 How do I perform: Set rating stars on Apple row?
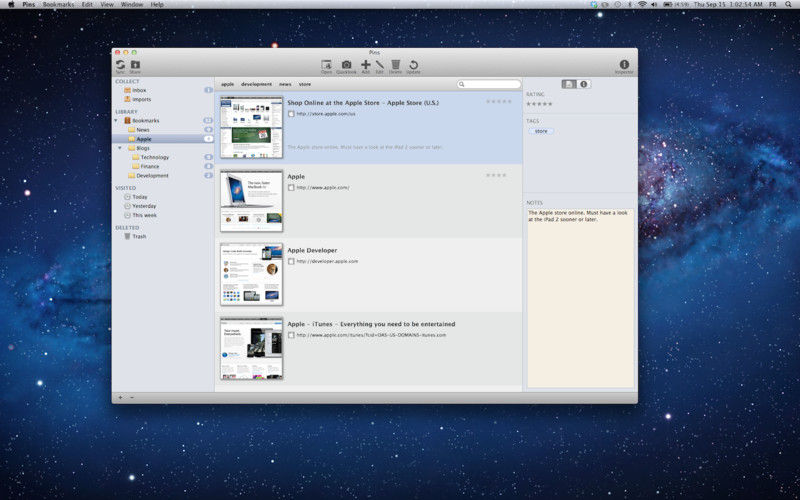click(x=496, y=175)
